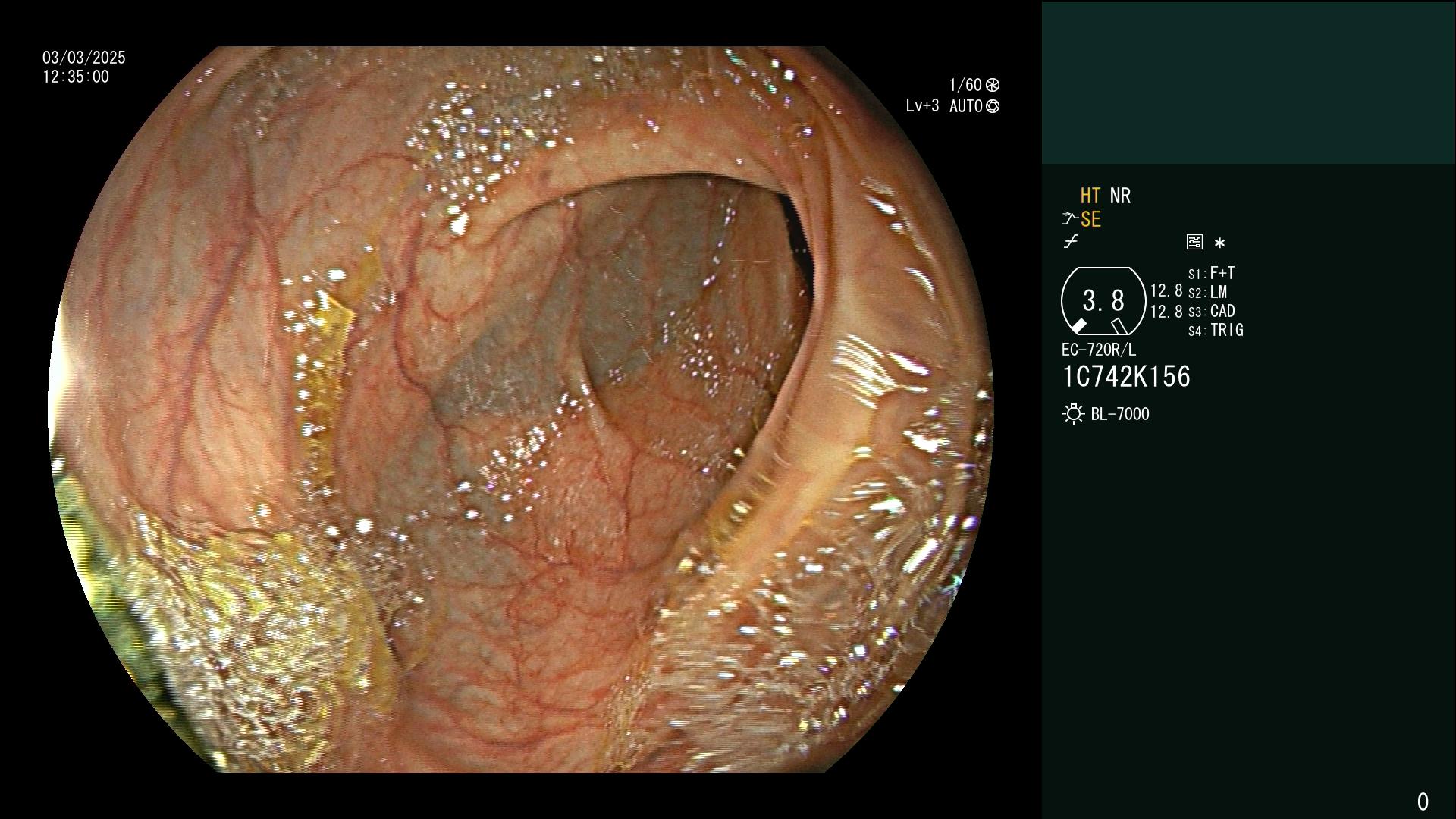Click the lower 12.8 diameter value
This screenshot has width=1456, height=819.
1166,312
